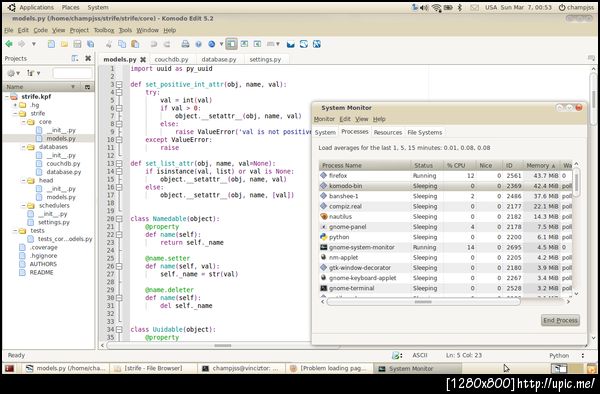Image resolution: width=600 pixels, height=394 pixels.
Task: Click the Projects search input field
Action: tap(72, 73)
